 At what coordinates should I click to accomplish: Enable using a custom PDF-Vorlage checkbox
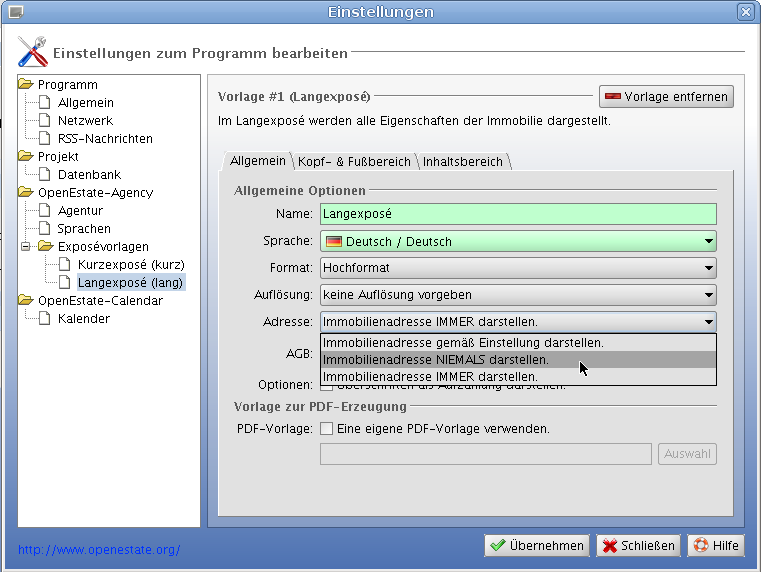click(326, 429)
